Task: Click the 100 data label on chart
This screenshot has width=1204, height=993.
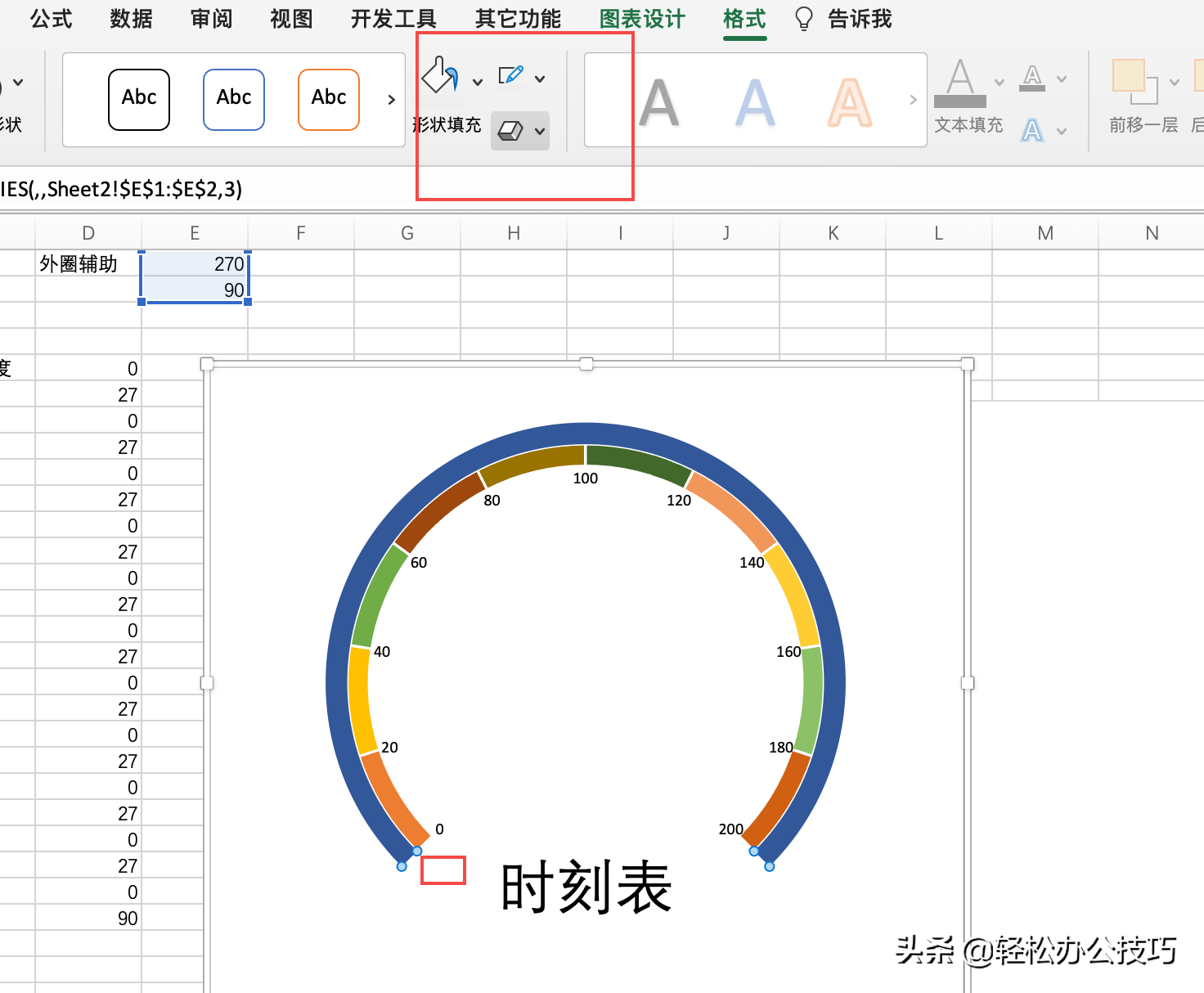Action: (586, 479)
